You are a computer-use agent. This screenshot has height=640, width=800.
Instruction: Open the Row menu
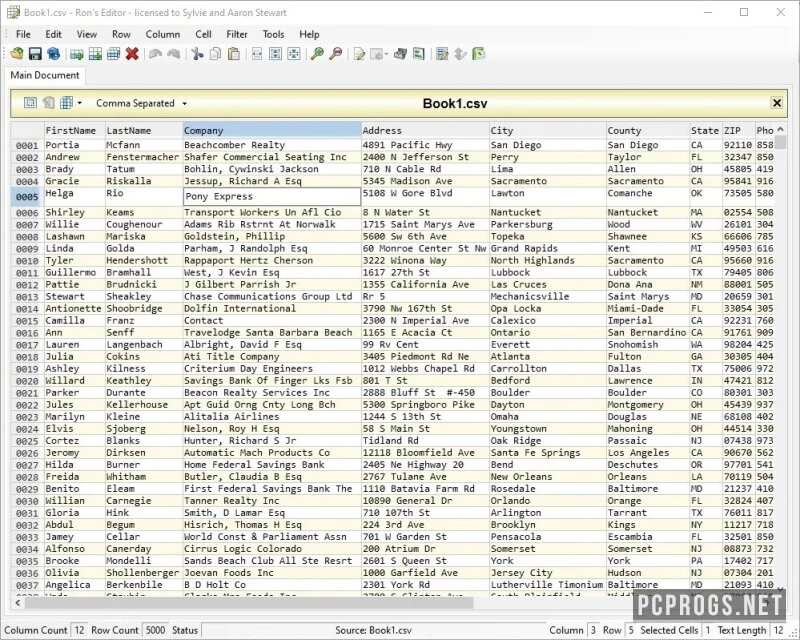click(121, 34)
